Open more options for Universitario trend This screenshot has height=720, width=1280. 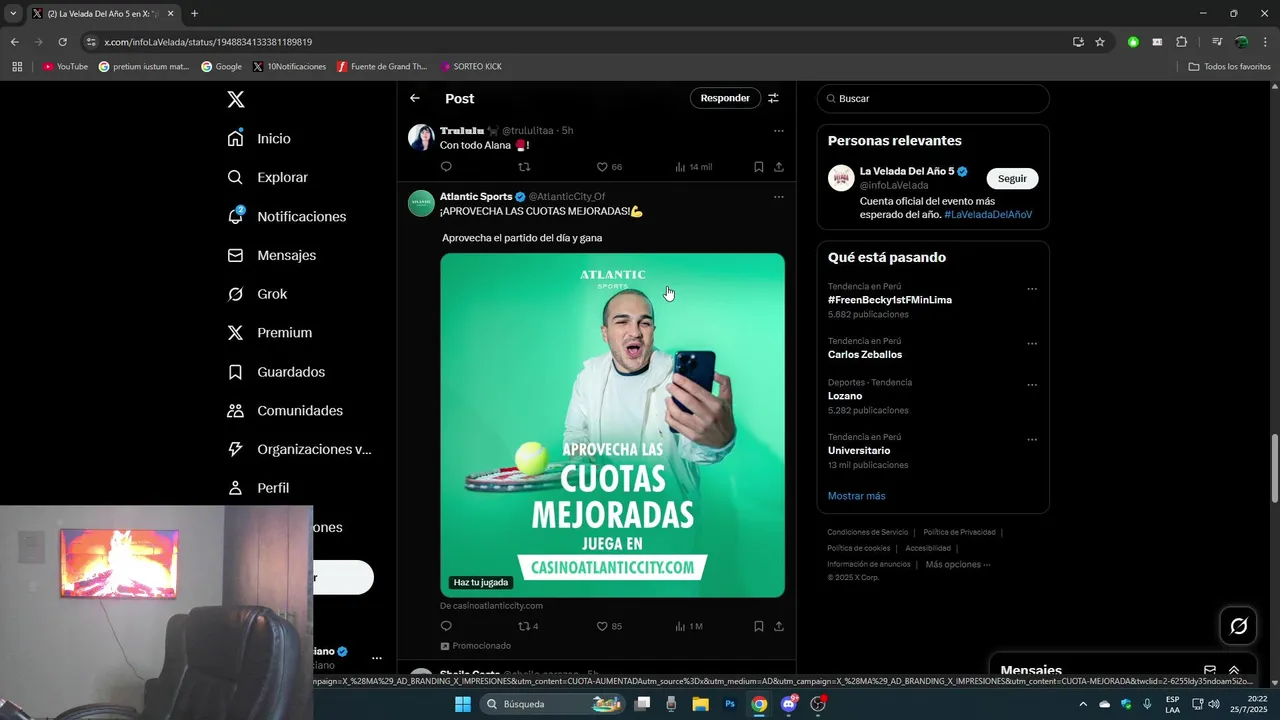(x=1032, y=440)
